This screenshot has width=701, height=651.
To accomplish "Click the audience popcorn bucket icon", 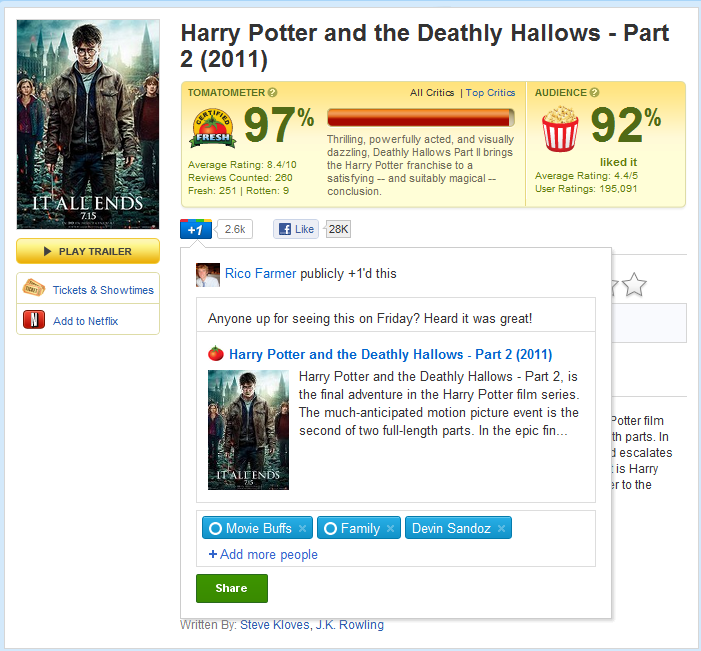I will tap(560, 131).
